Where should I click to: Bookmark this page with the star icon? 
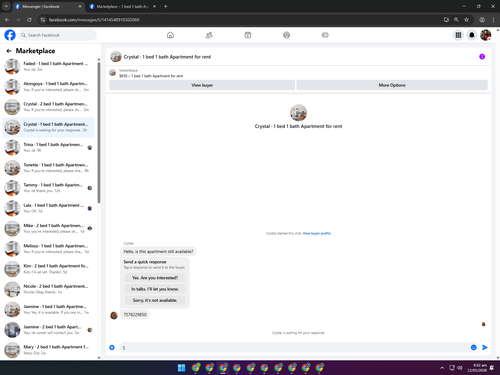pos(466,20)
